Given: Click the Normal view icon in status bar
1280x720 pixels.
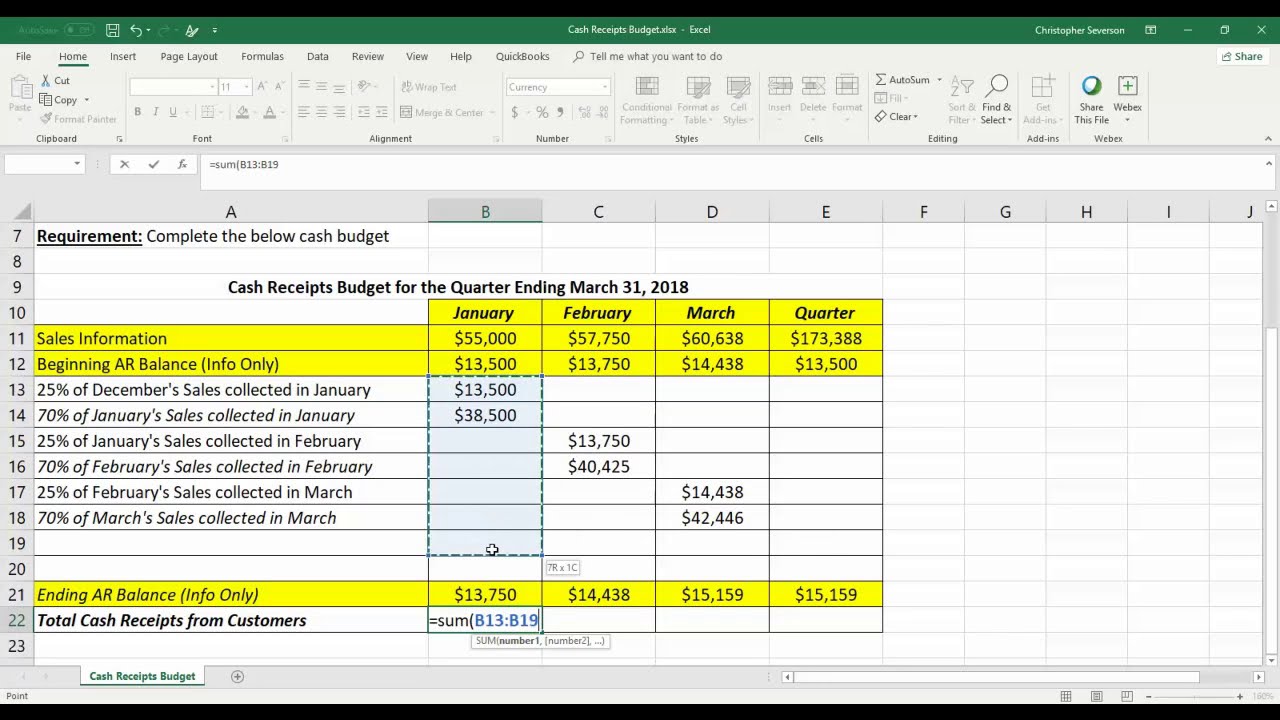Looking at the screenshot, I should pyautogui.click(x=1066, y=696).
